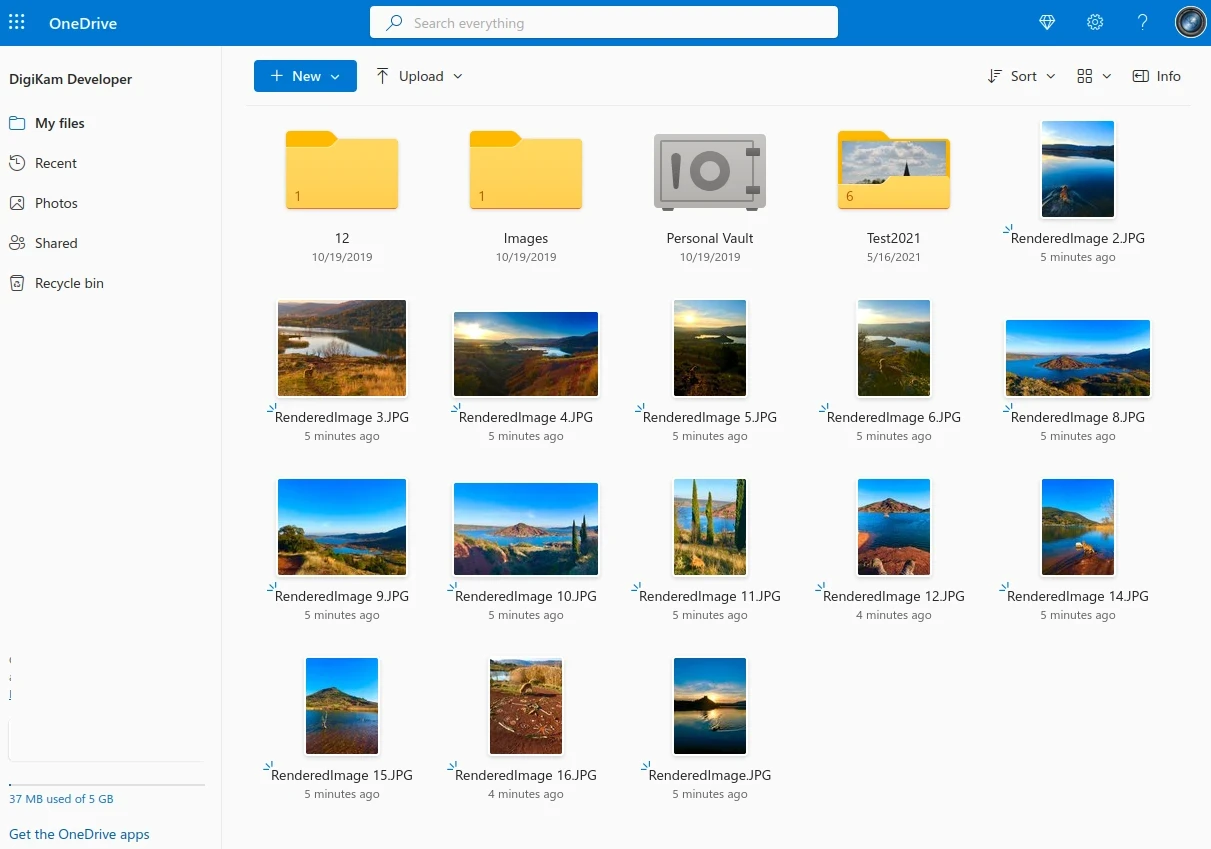Open the account profile picture
1211x849 pixels.
point(1190,22)
